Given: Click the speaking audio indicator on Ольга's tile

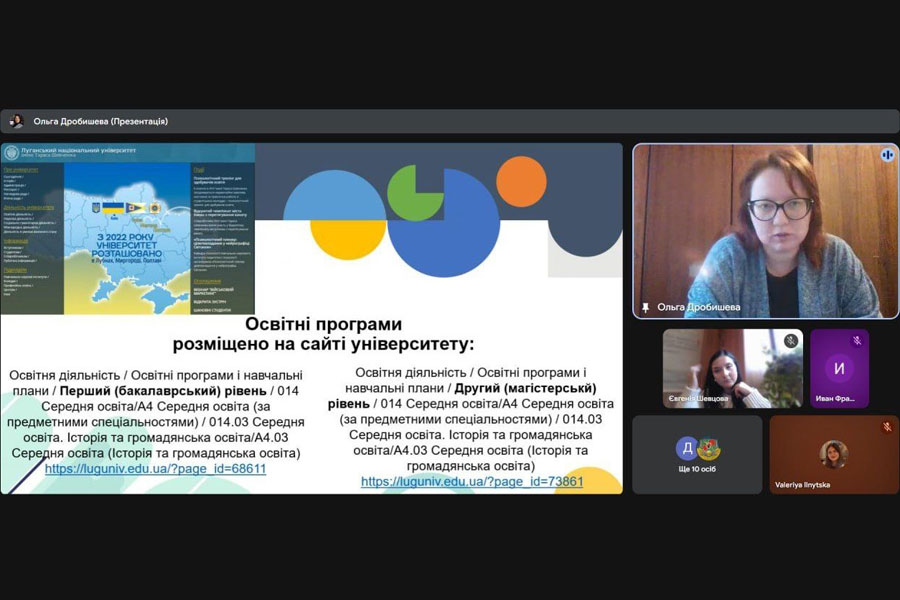Looking at the screenshot, I should pos(887,155).
